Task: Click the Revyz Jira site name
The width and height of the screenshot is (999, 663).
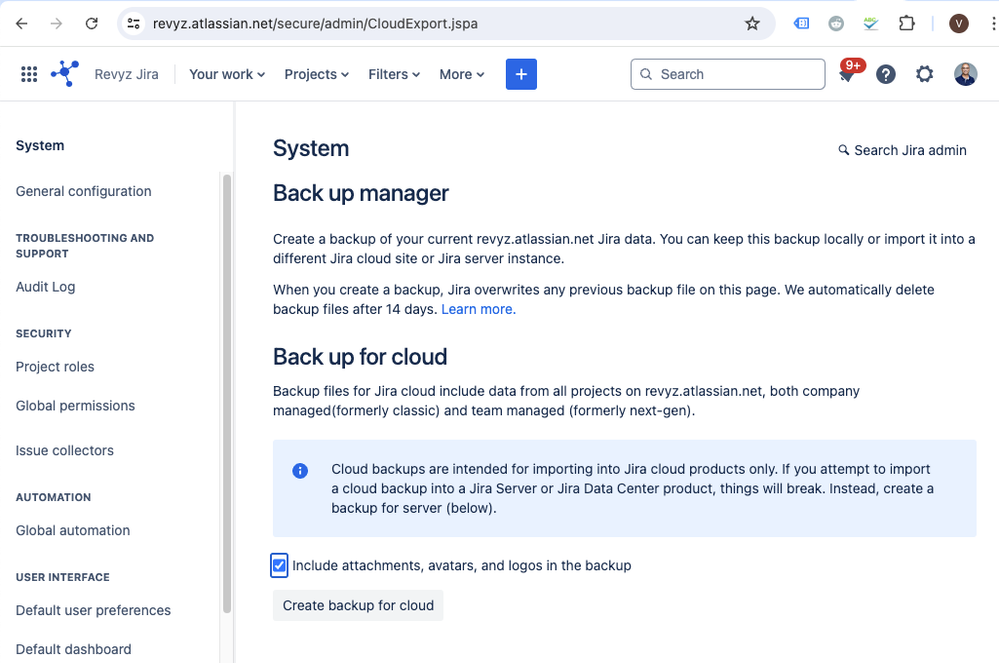Action: pos(126,74)
